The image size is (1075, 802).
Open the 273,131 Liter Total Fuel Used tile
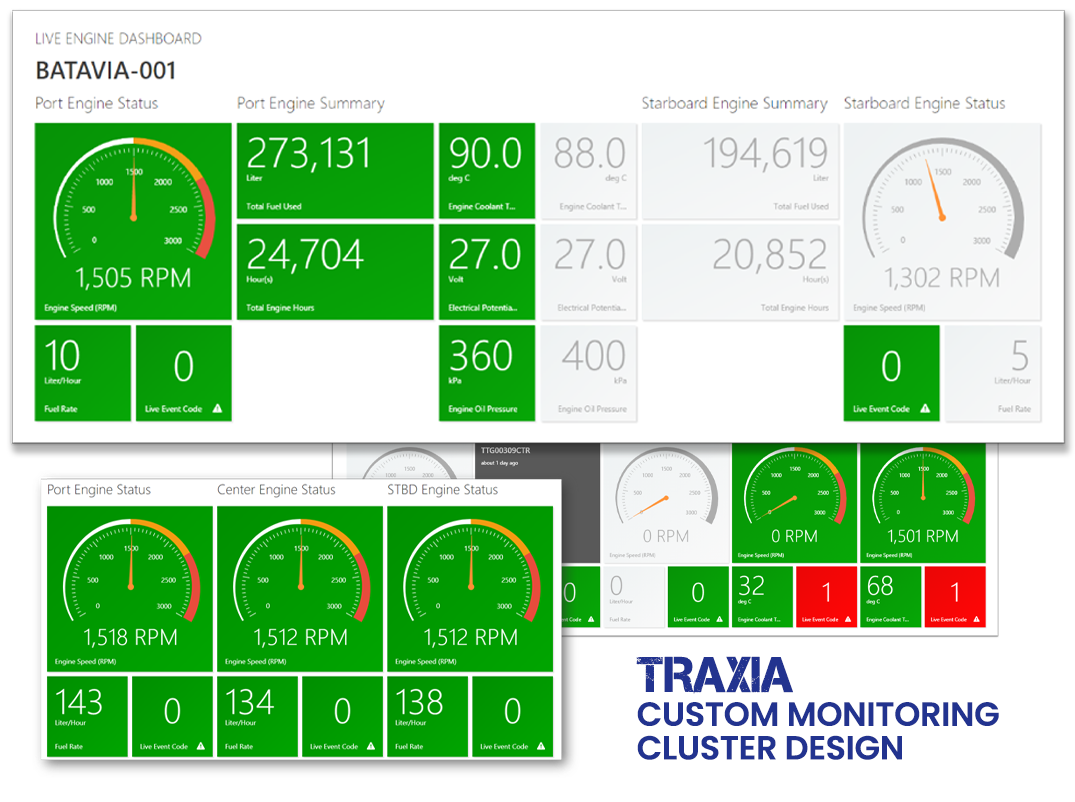tap(335, 170)
